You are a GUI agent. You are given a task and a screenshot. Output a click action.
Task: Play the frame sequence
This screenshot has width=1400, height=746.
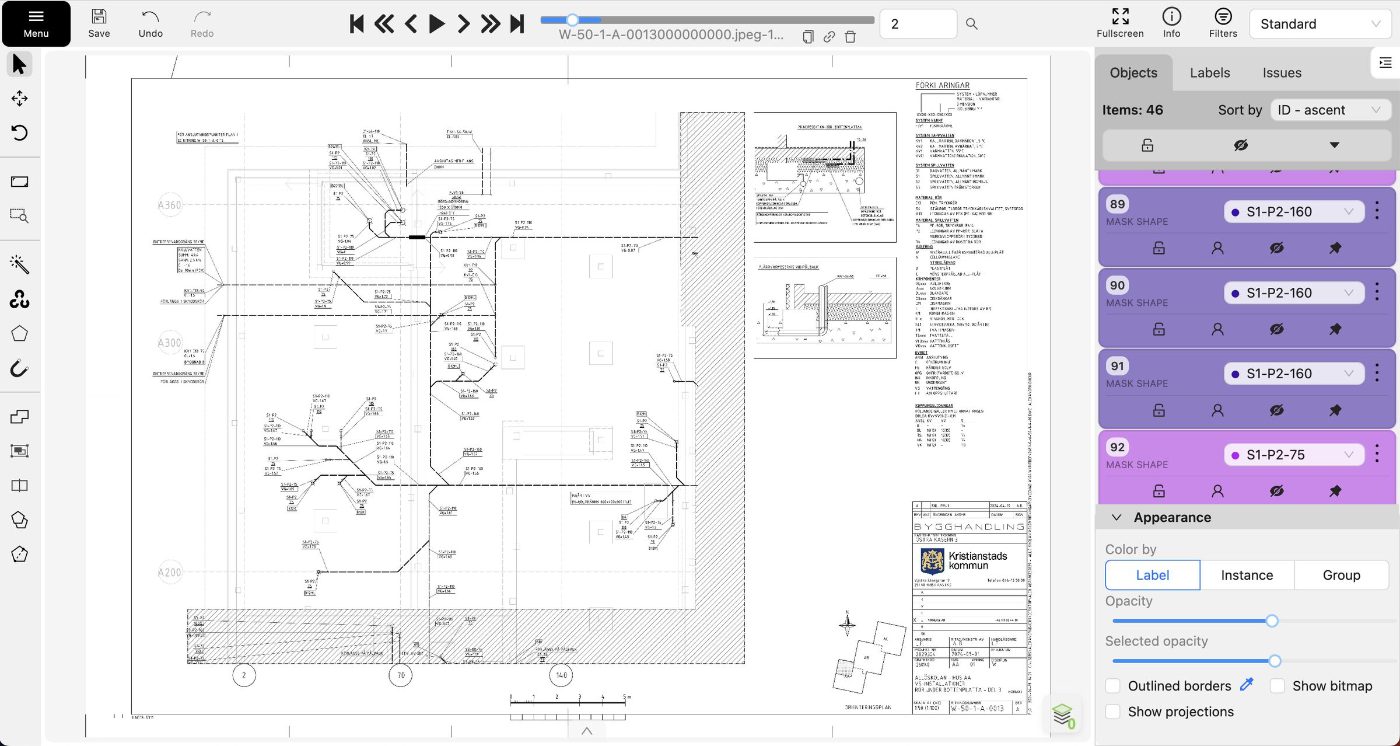pyautogui.click(x=437, y=24)
